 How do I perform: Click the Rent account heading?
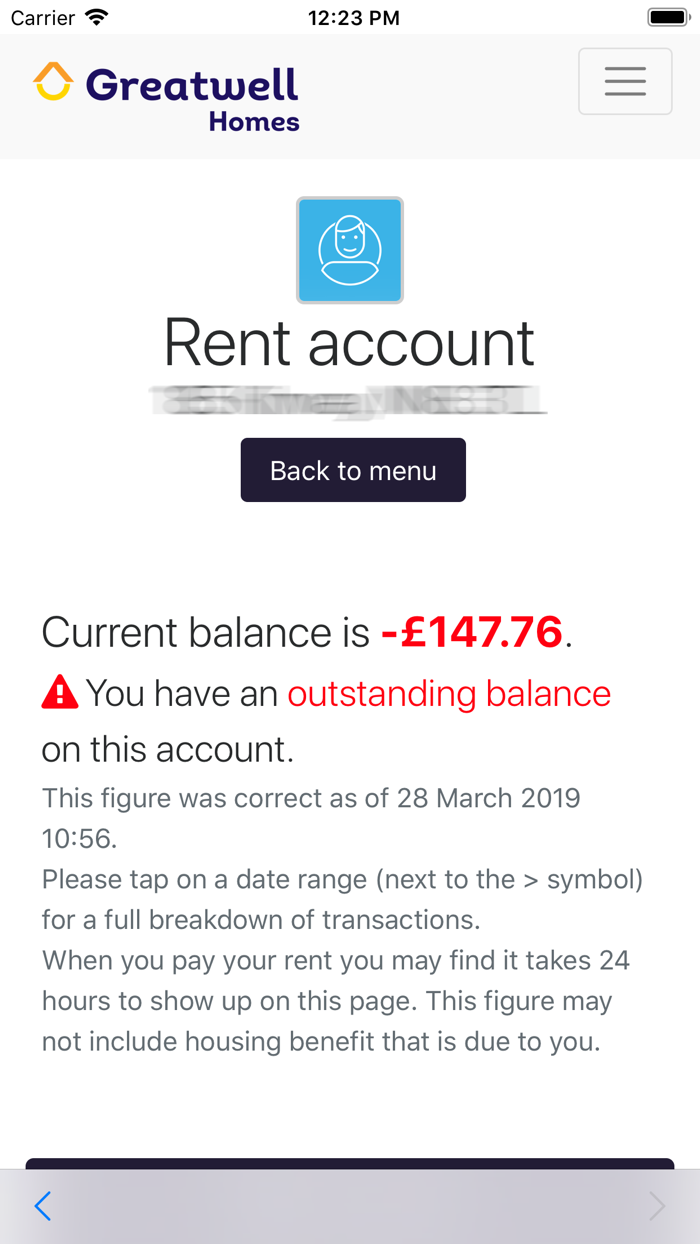[x=349, y=342]
